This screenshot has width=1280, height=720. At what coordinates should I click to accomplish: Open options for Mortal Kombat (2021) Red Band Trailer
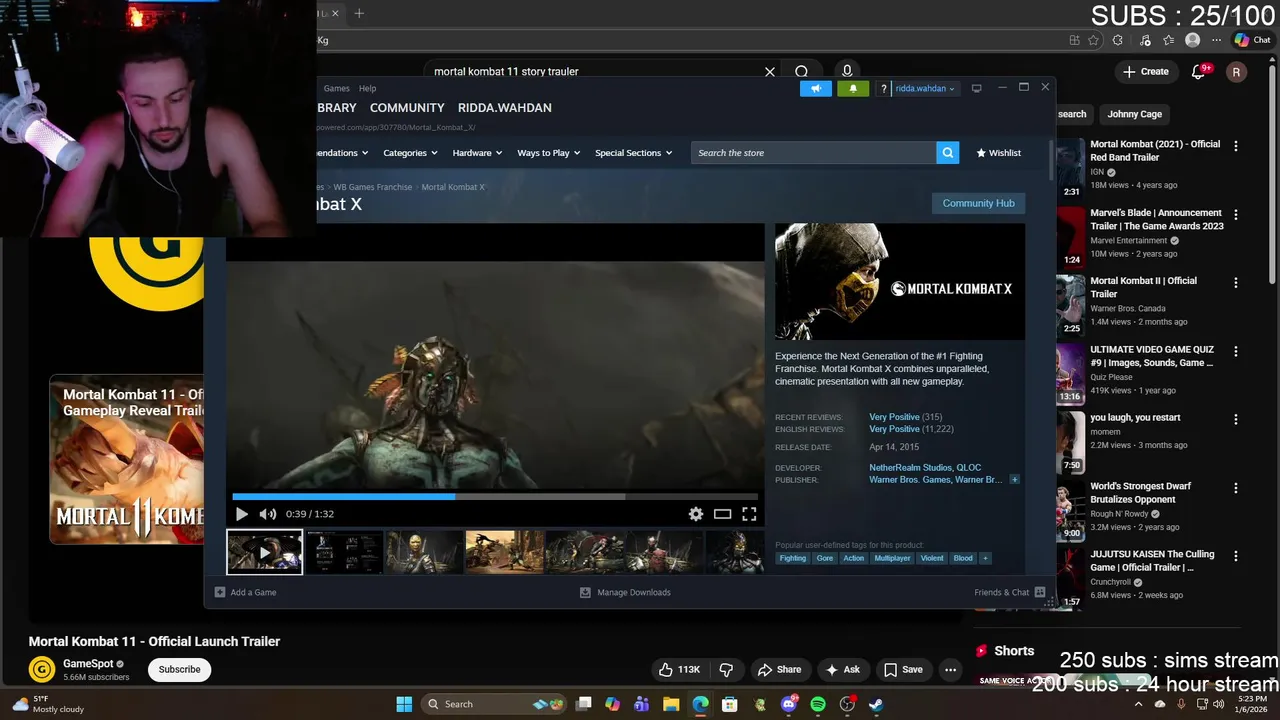(x=1236, y=146)
